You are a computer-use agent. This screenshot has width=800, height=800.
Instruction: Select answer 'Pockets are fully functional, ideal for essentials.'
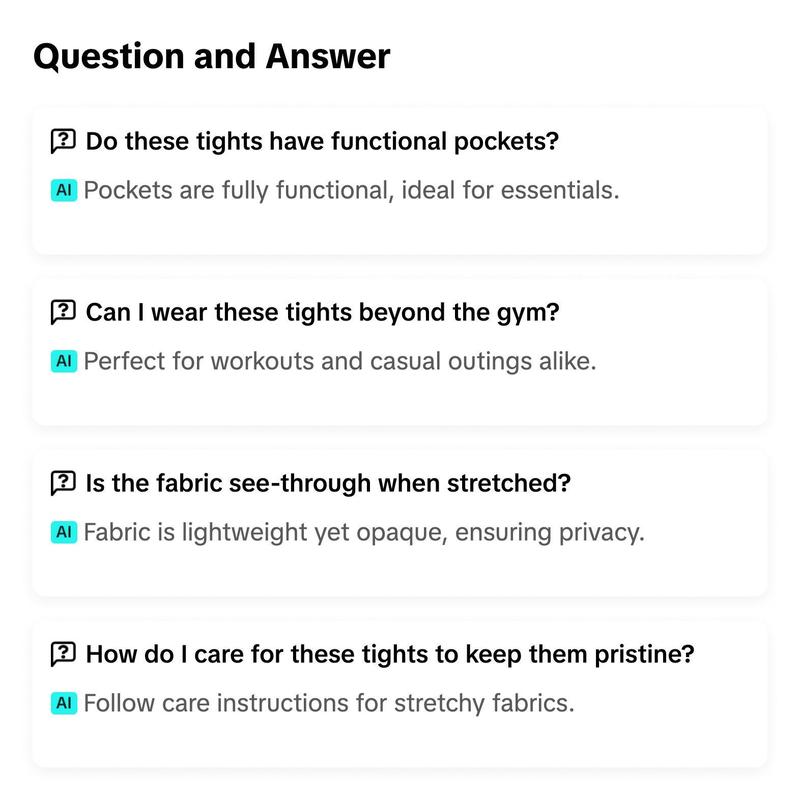(351, 190)
